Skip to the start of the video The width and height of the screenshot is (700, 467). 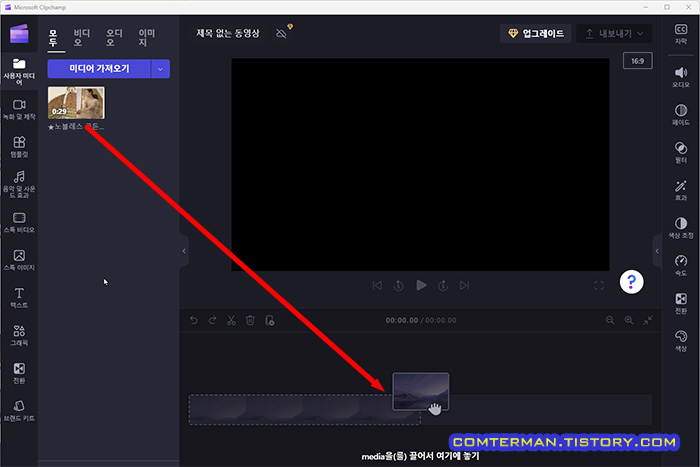coord(377,285)
